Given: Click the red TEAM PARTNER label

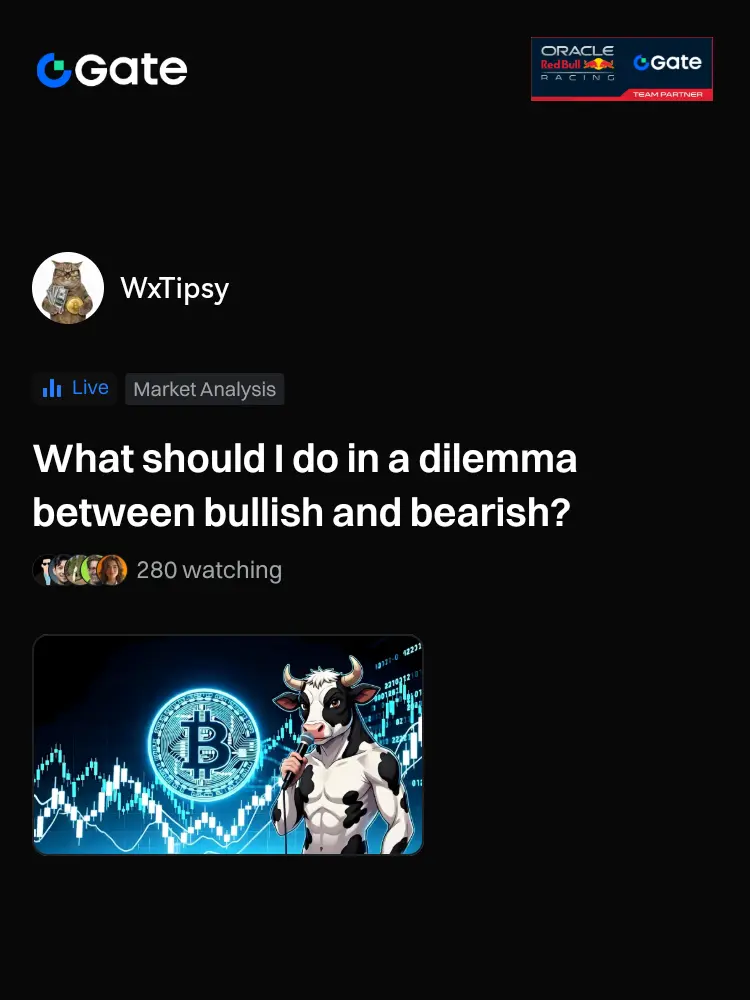Looking at the screenshot, I should [667, 94].
